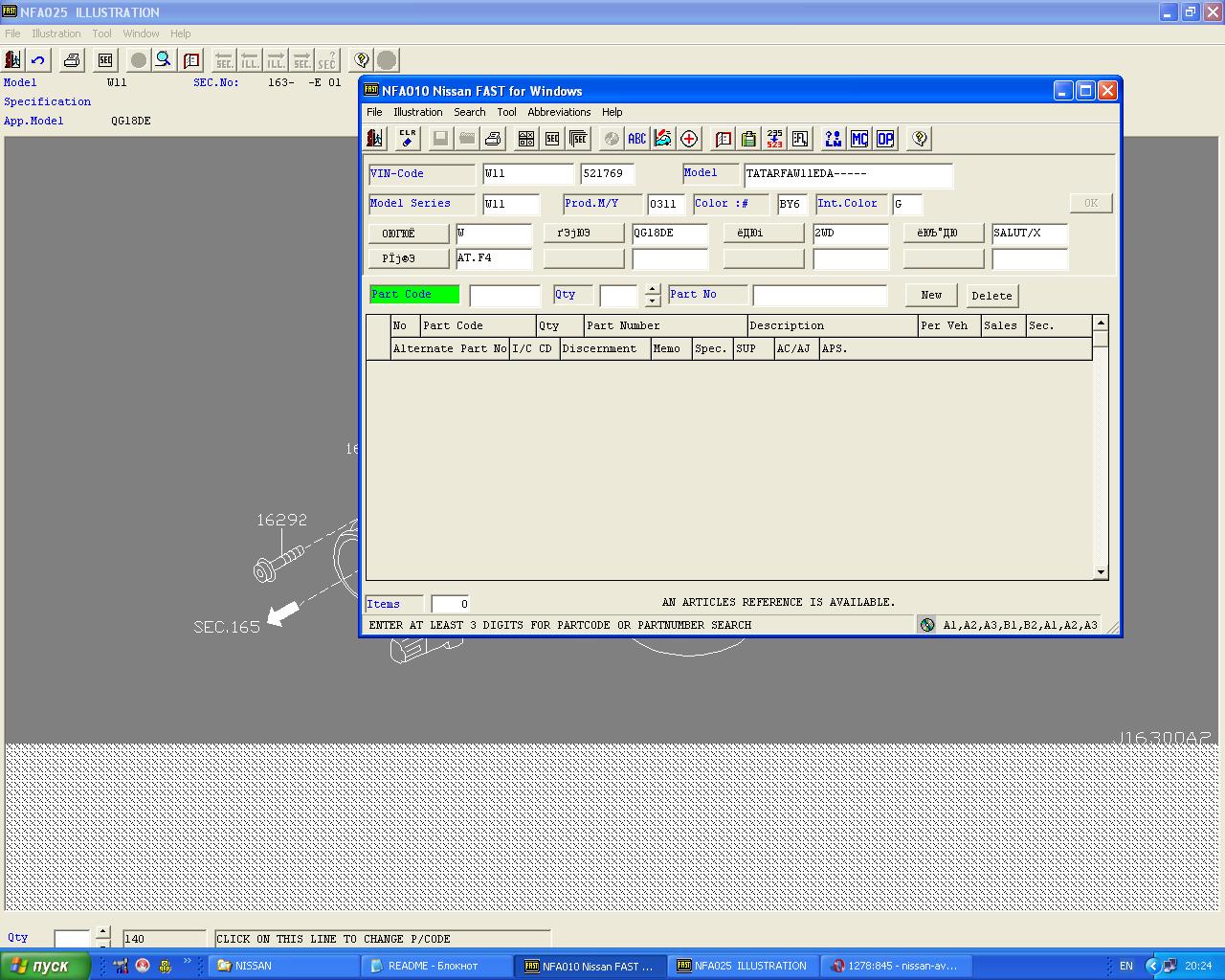Click the car illustration icon in NFA010 toolbar
The width and height of the screenshot is (1225, 980).
[x=662, y=139]
